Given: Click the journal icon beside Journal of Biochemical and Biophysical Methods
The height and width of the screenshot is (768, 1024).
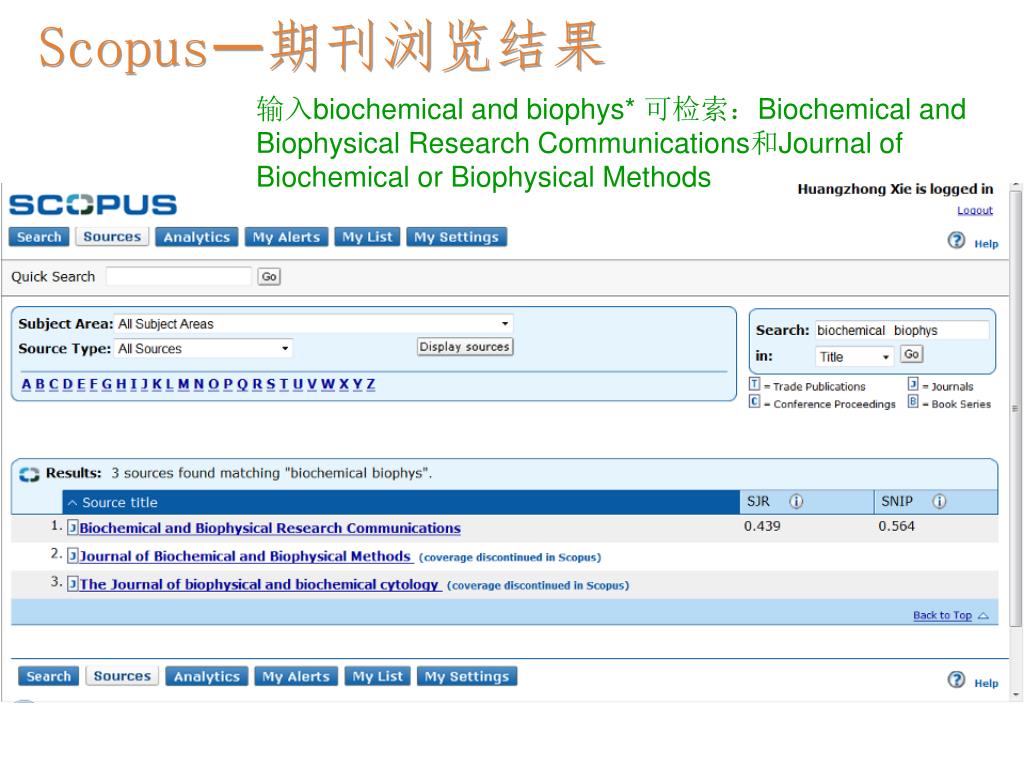Looking at the screenshot, I should pos(72,556).
